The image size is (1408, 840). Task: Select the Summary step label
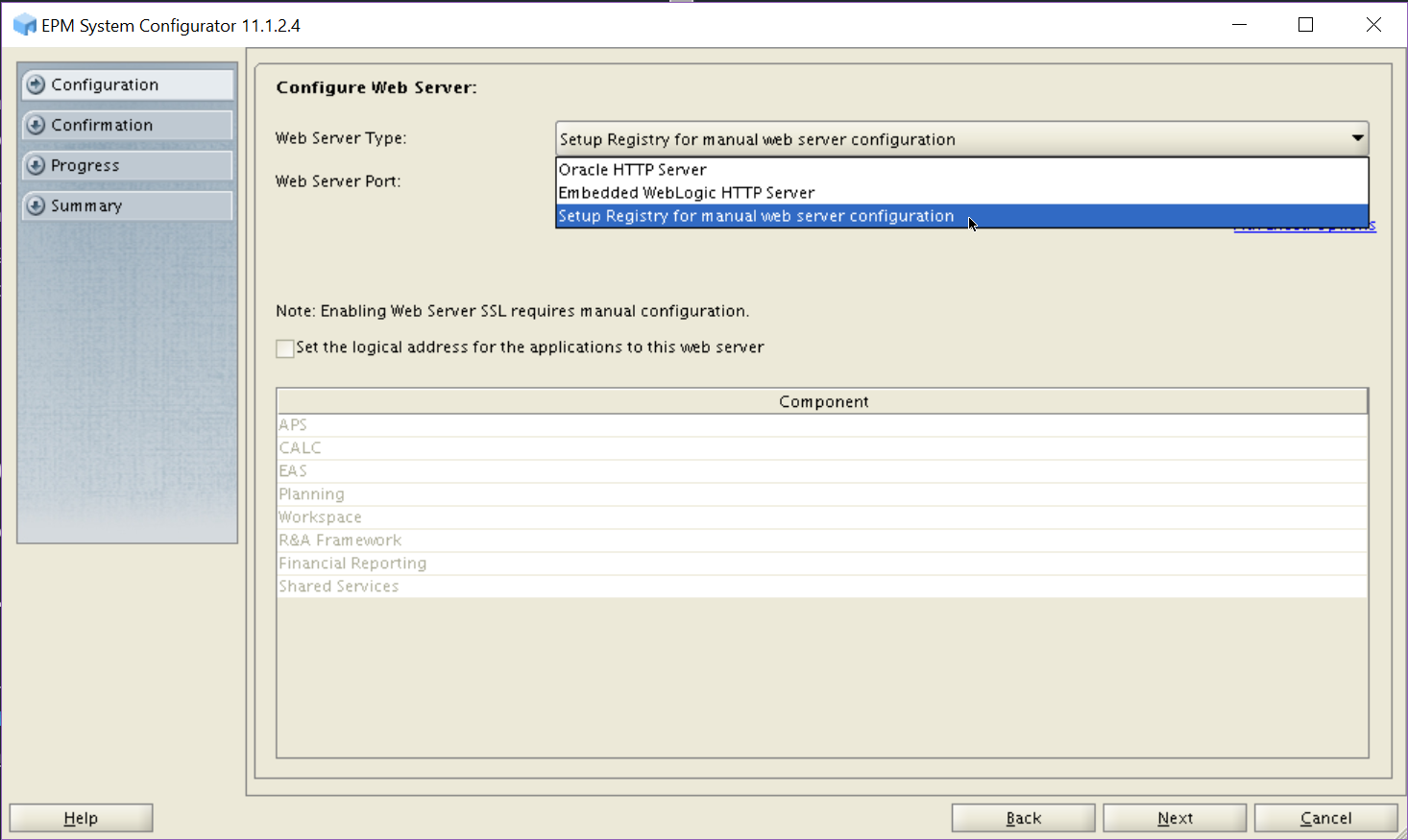[86, 205]
